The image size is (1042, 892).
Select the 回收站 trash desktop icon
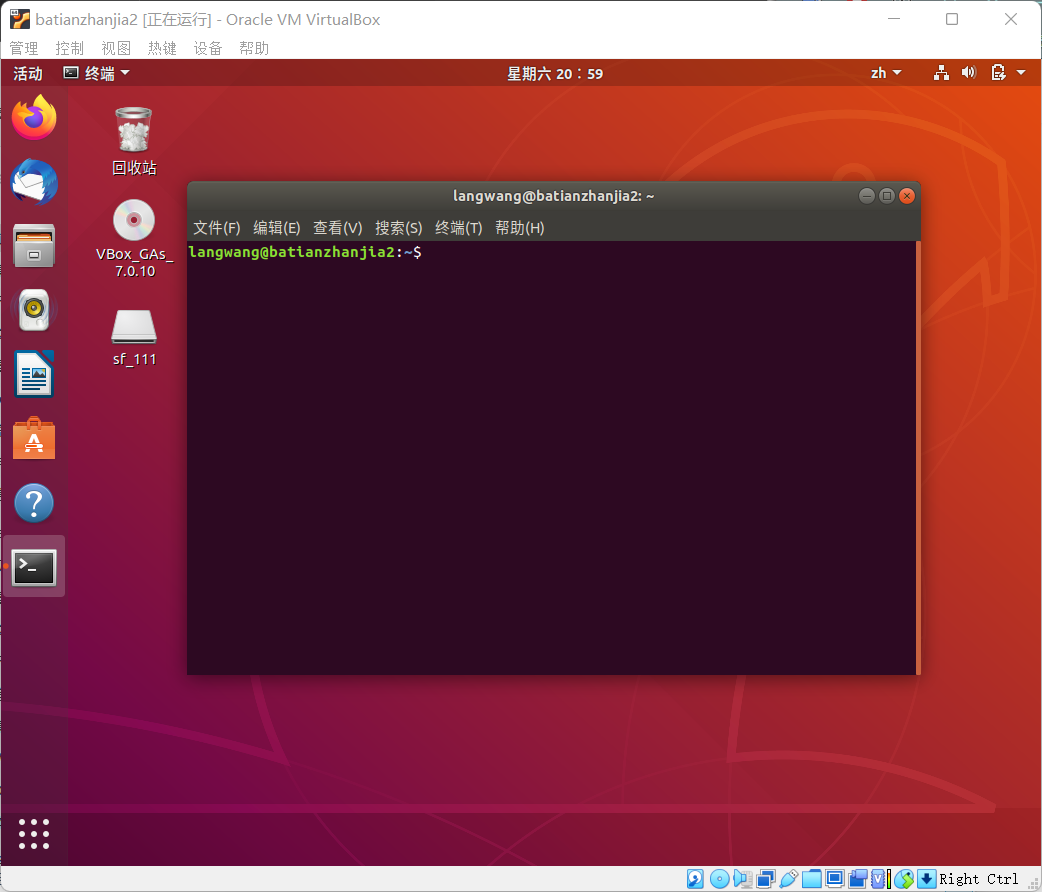click(134, 141)
